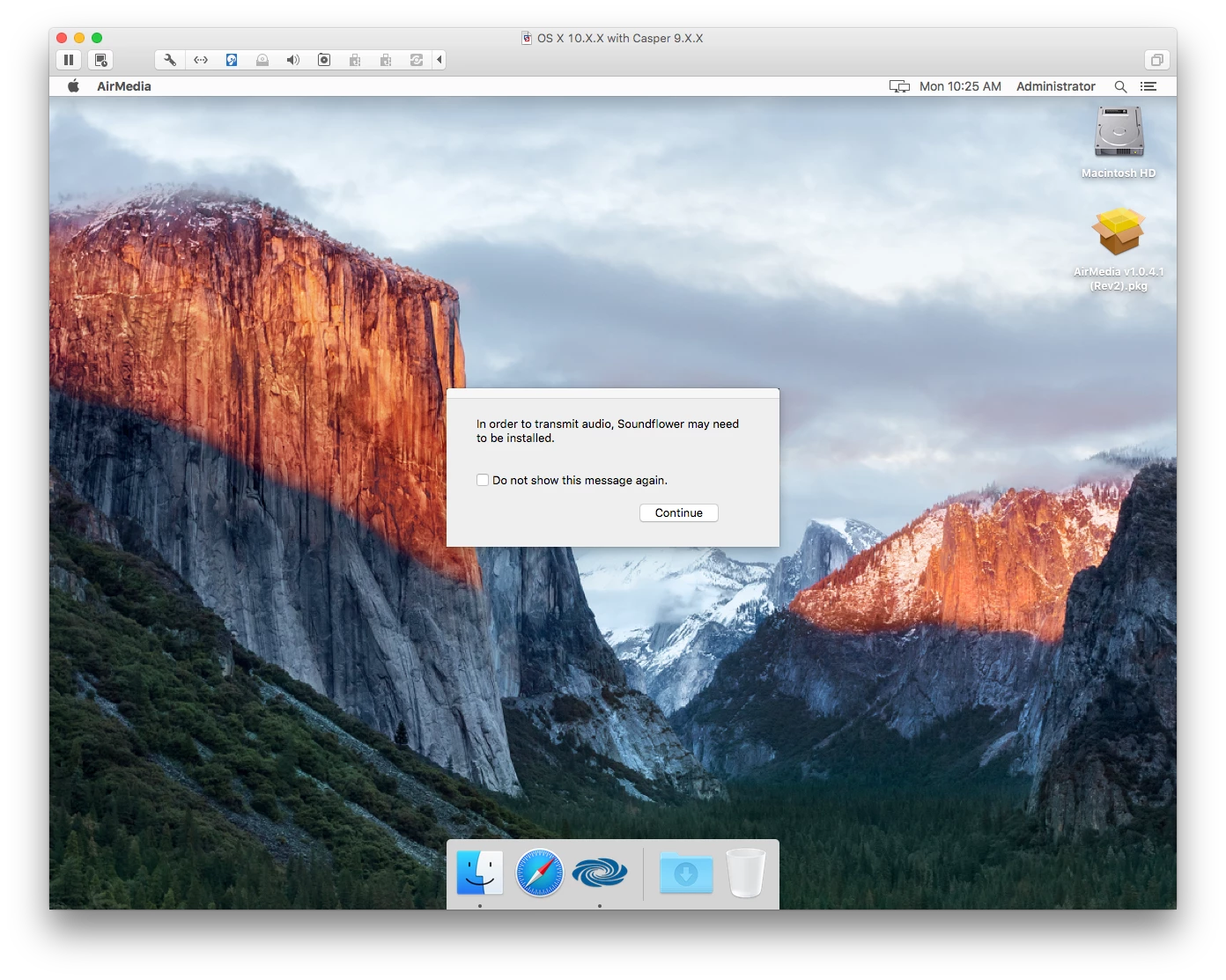
Task: Open the Trash in the Dock
Action: [746, 873]
